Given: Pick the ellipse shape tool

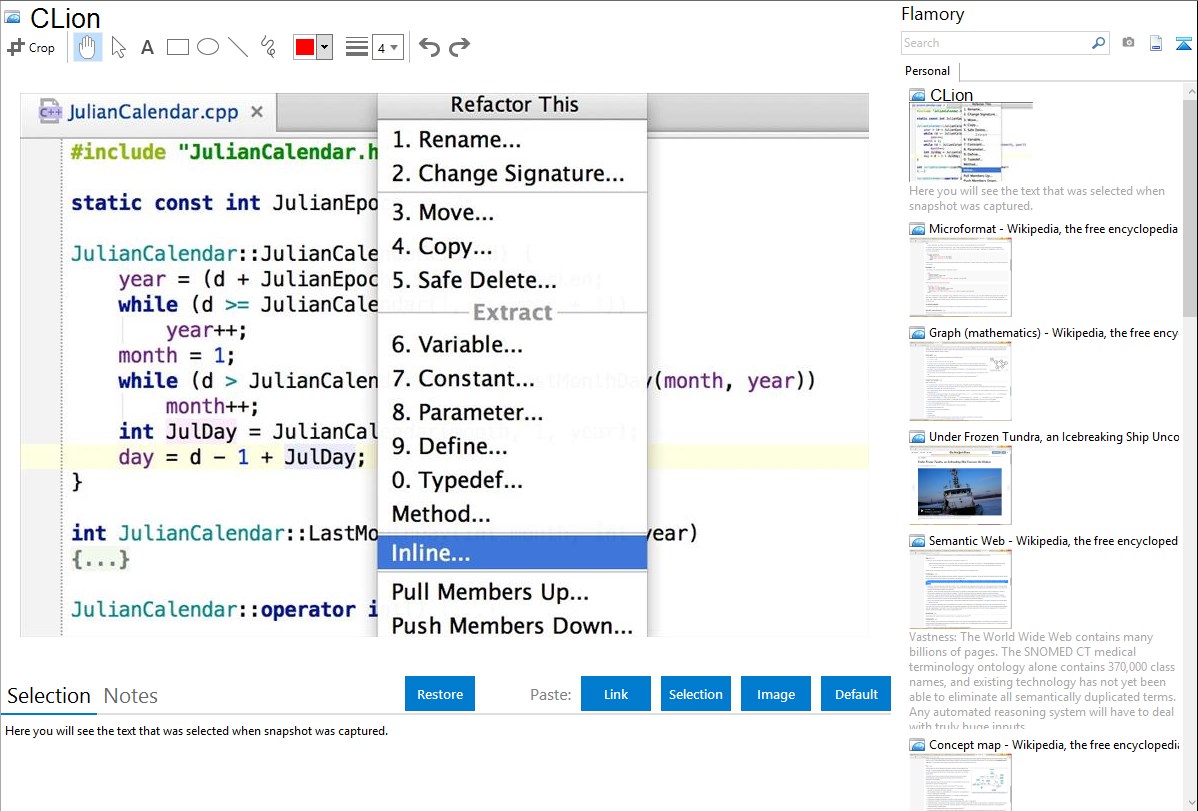Looking at the screenshot, I should click(208, 47).
